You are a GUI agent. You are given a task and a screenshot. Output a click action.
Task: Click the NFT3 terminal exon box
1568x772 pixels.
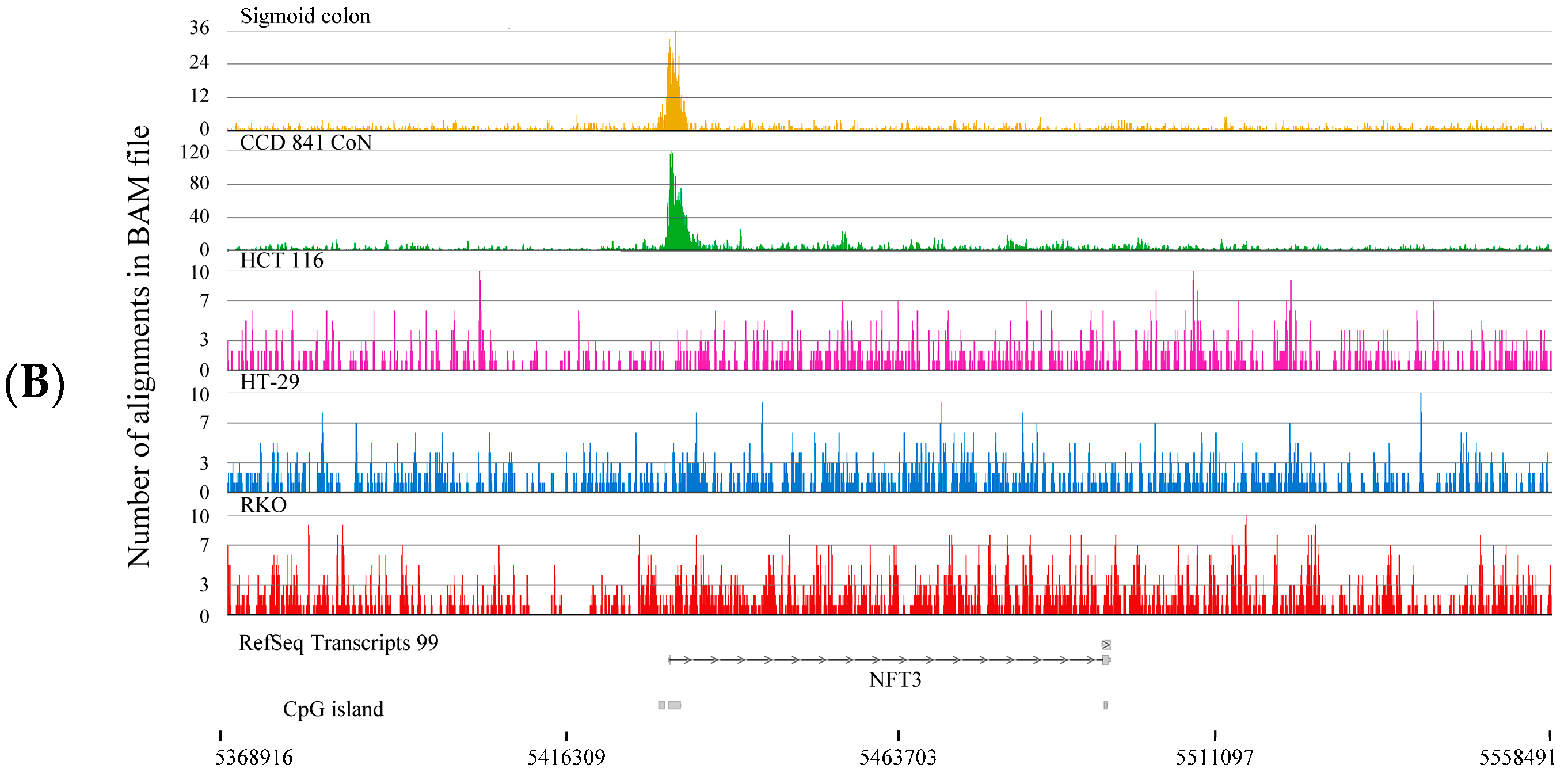(1106, 660)
